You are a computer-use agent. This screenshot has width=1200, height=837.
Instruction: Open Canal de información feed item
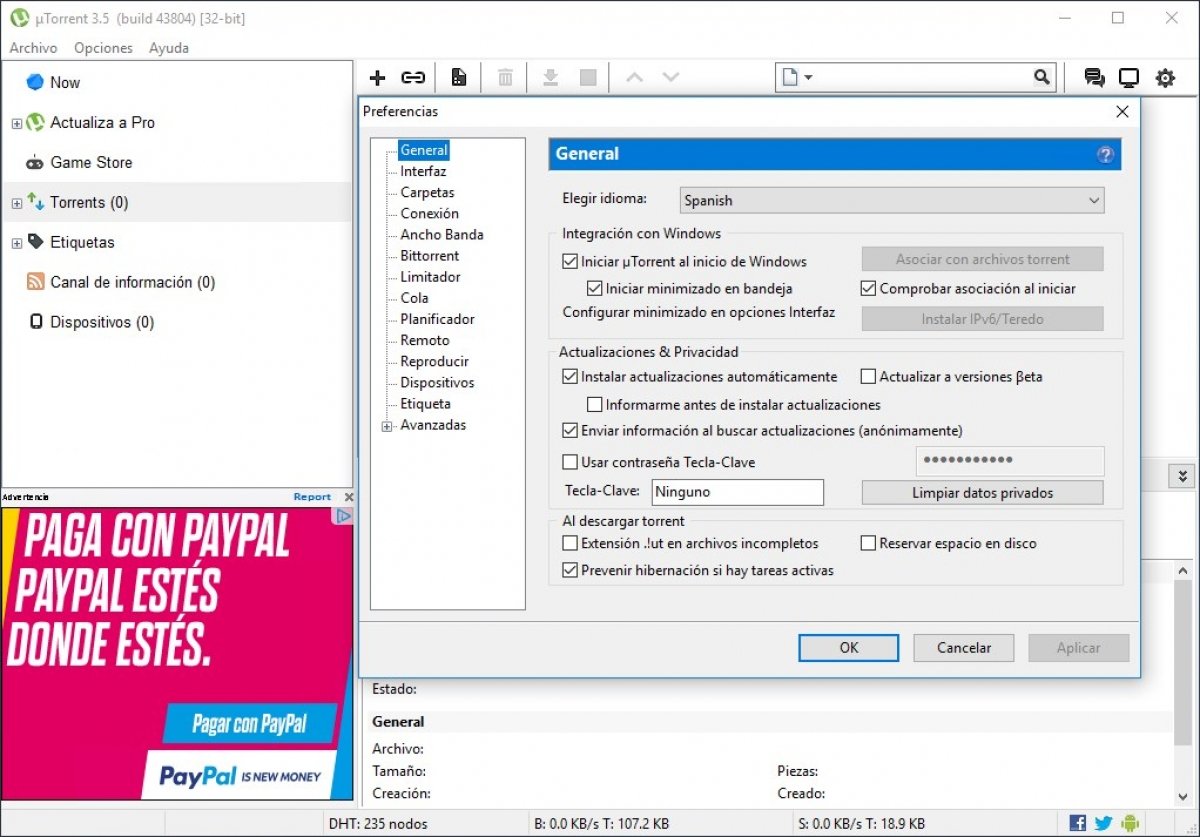[133, 282]
